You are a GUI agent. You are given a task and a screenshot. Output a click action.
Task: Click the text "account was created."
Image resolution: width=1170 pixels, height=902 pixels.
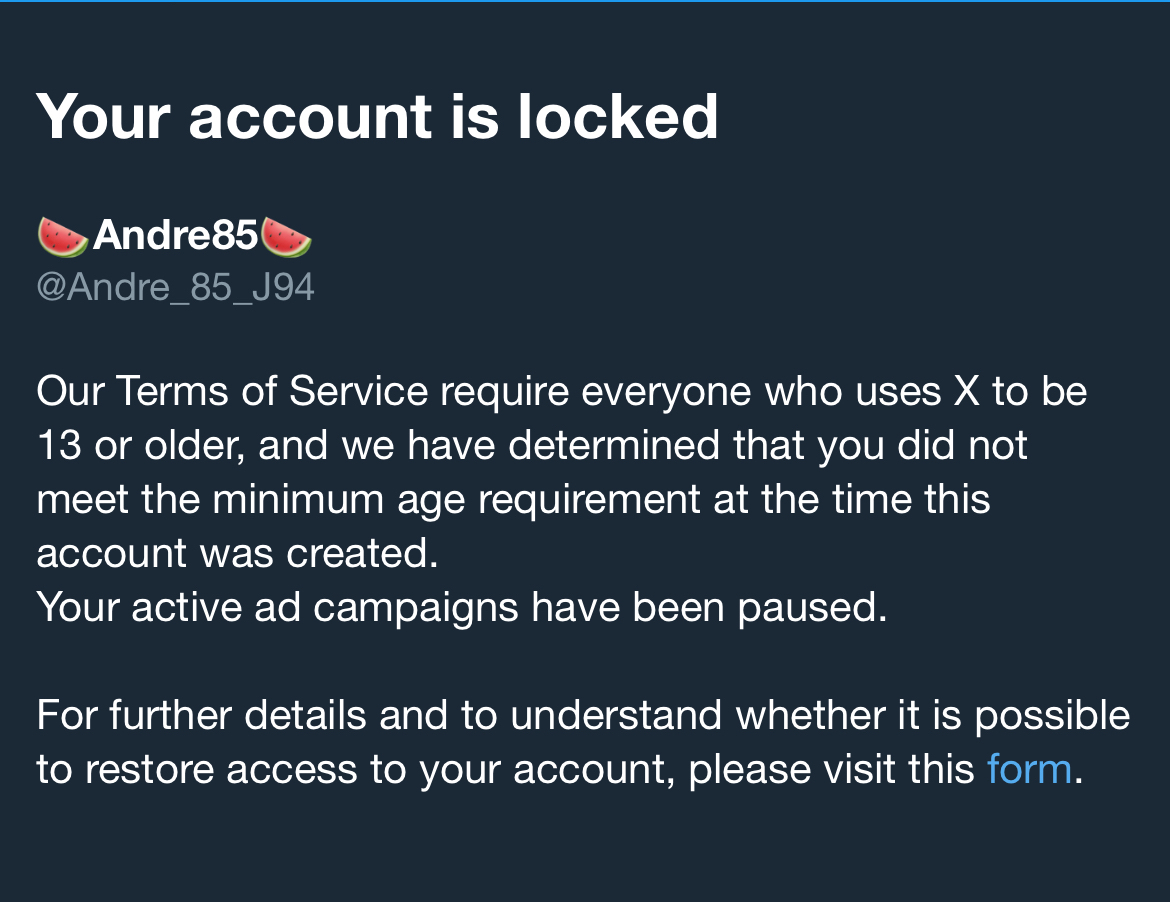click(237, 553)
